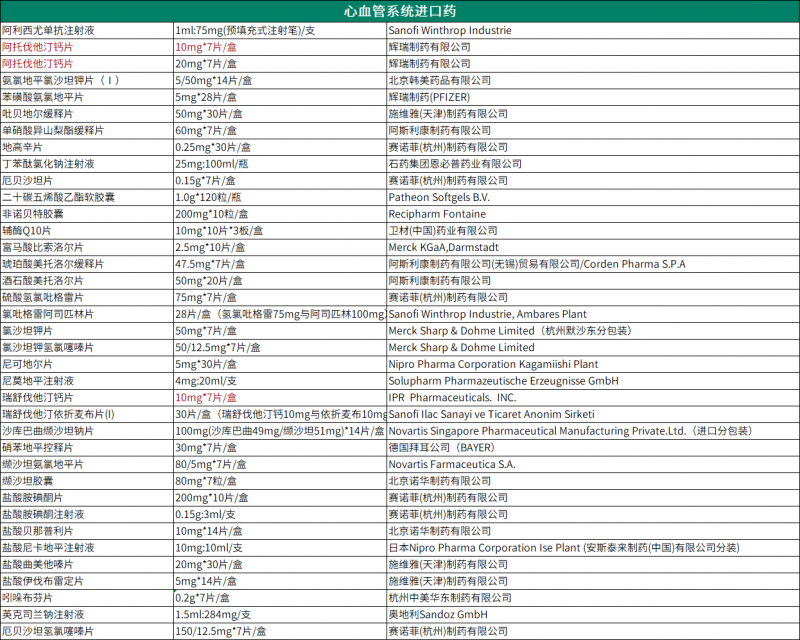Image resolution: width=800 pixels, height=640 pixels.
Task: Select the "瑞舒伐他汀钙片" drug name
Action: (38, 398)
